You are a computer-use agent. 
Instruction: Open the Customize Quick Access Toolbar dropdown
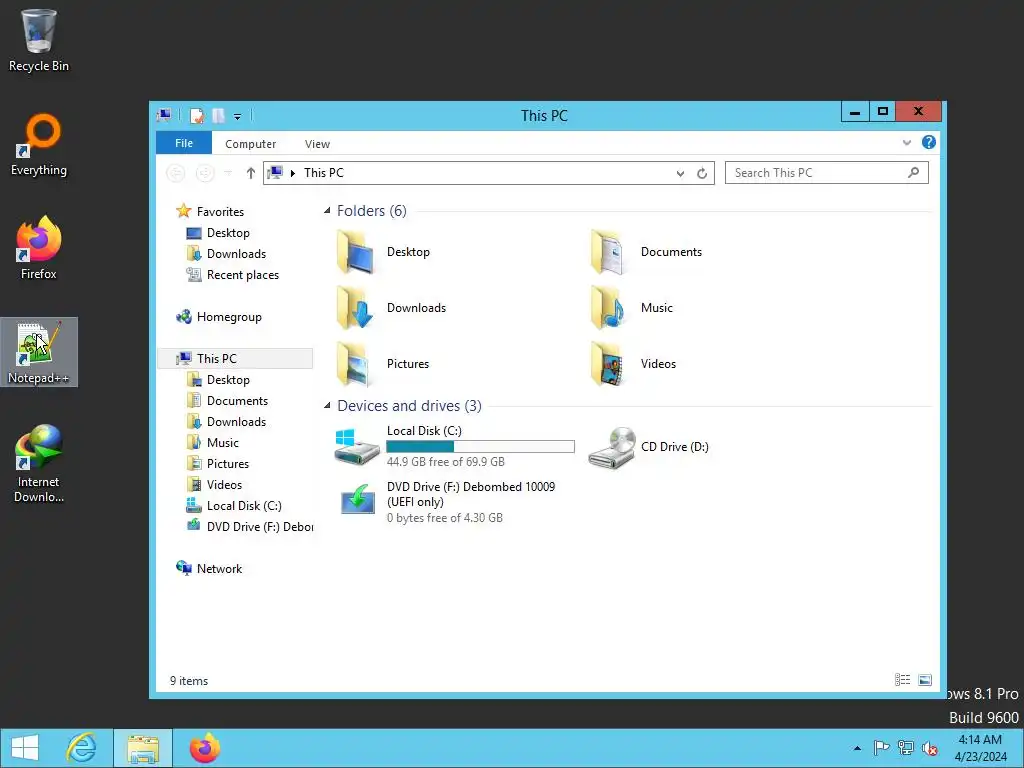coord(238,117)
